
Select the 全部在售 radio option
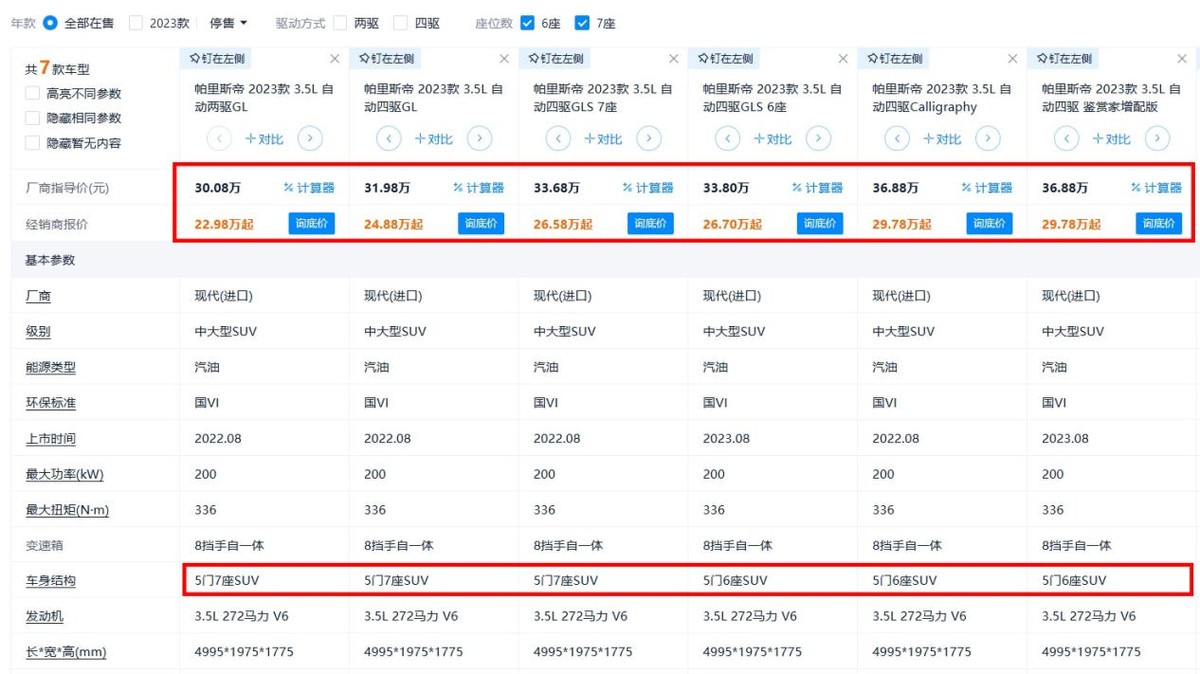click(50, 23)
